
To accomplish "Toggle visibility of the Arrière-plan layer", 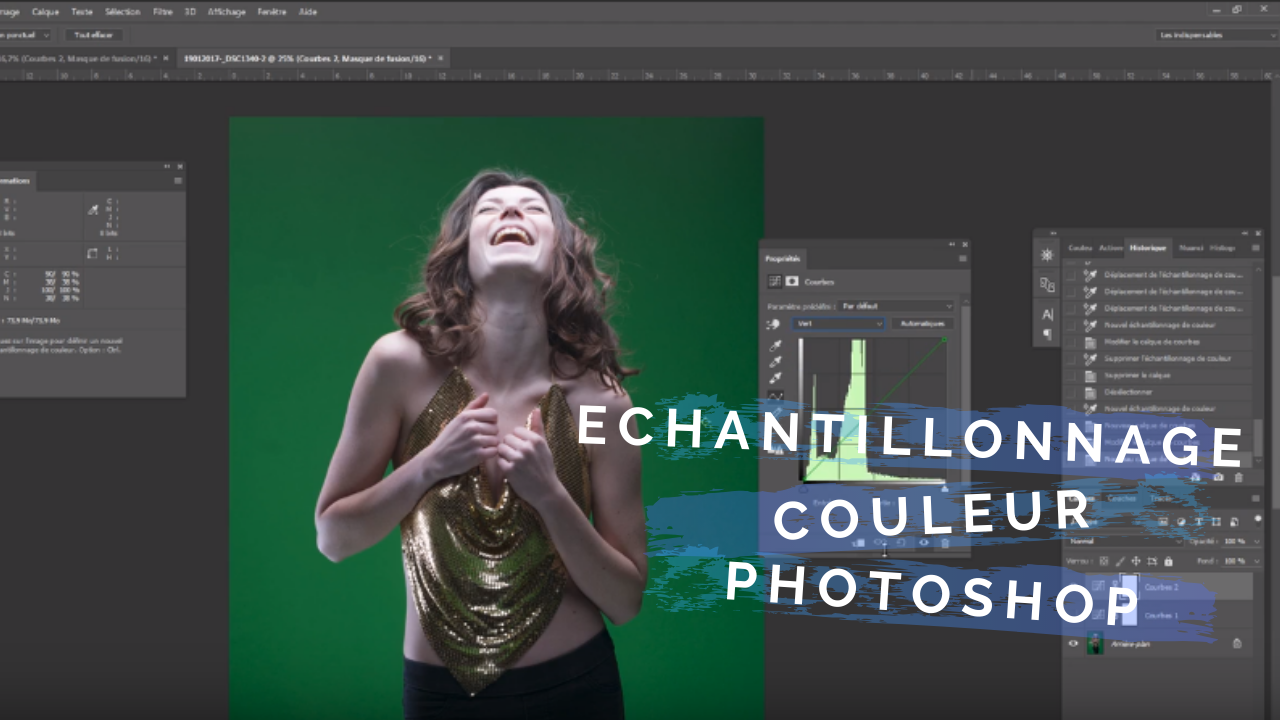I will (1074, 644).
